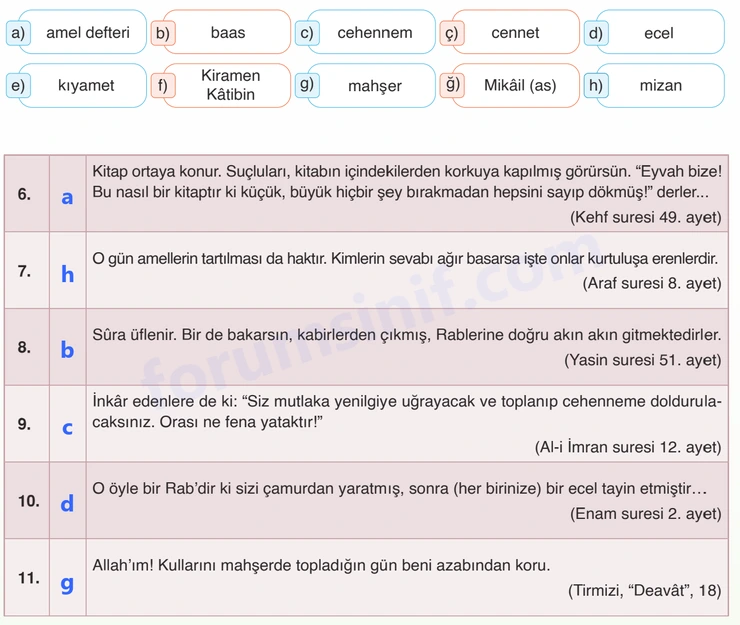Click the 'd)' letter badge
The width and height of the screenshot is (740, 625).
[x=596, y=33]
